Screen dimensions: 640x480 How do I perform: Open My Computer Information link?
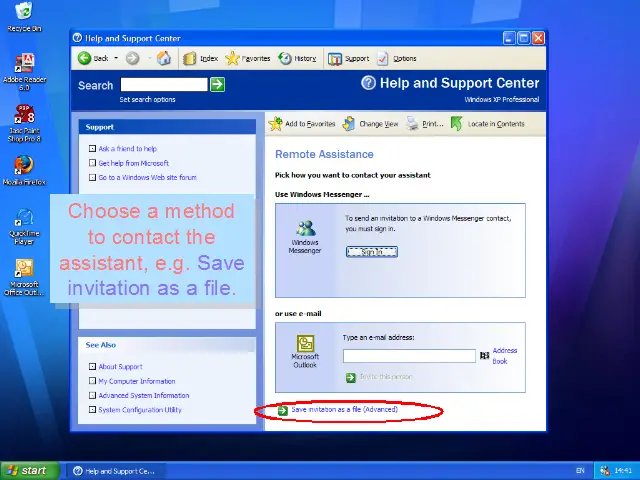point(137,381)
